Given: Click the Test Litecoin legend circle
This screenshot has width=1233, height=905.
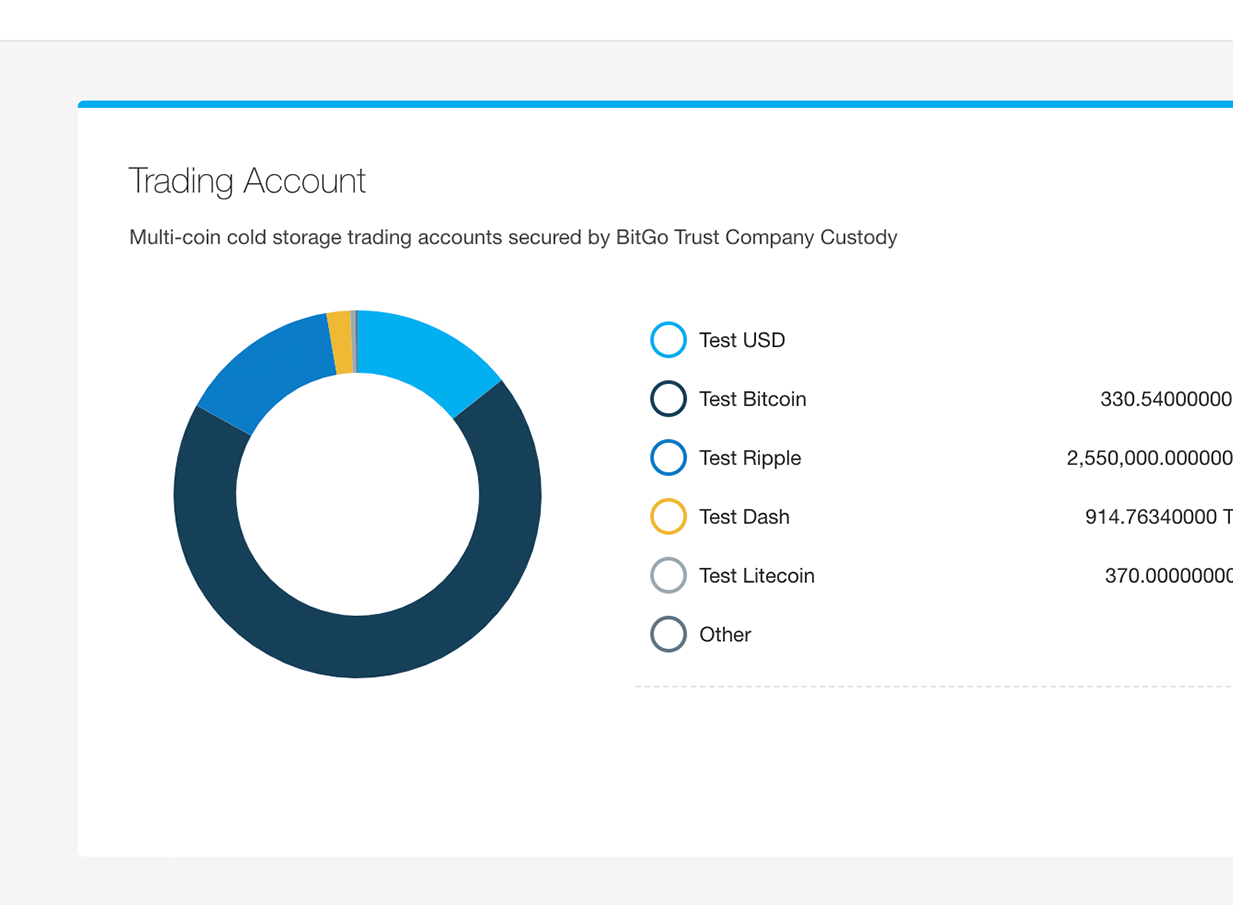Looking at the screenshot, I should [x=668, y=576].
